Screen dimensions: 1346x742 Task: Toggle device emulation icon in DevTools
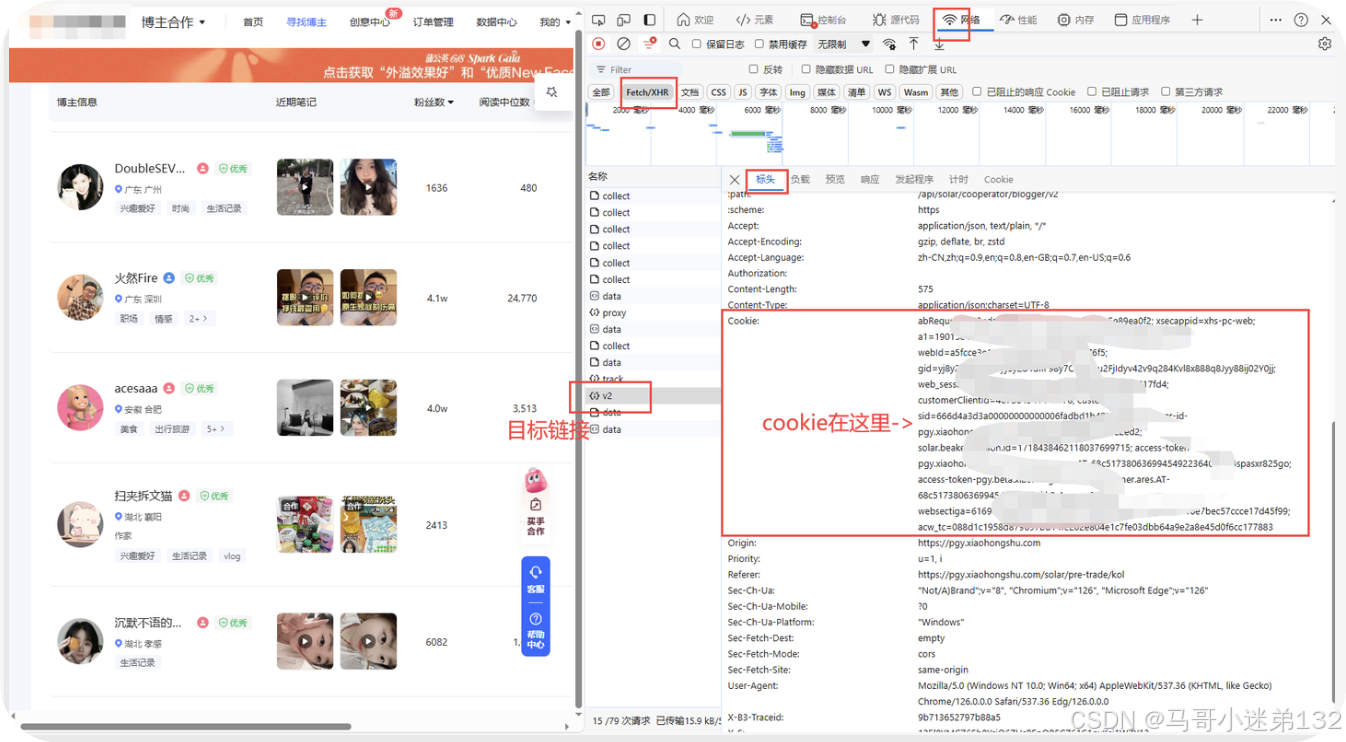click(623, 20)
